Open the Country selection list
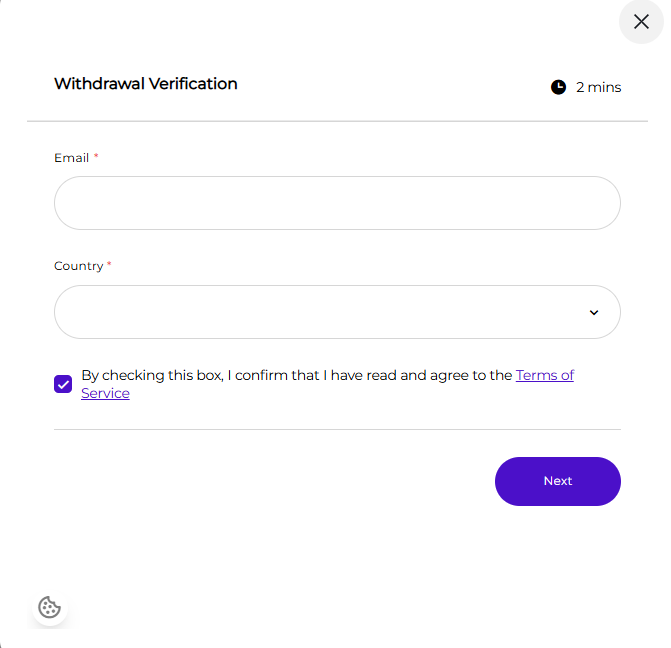The height and width of the screenshot is (648, 671). point(337,312)
